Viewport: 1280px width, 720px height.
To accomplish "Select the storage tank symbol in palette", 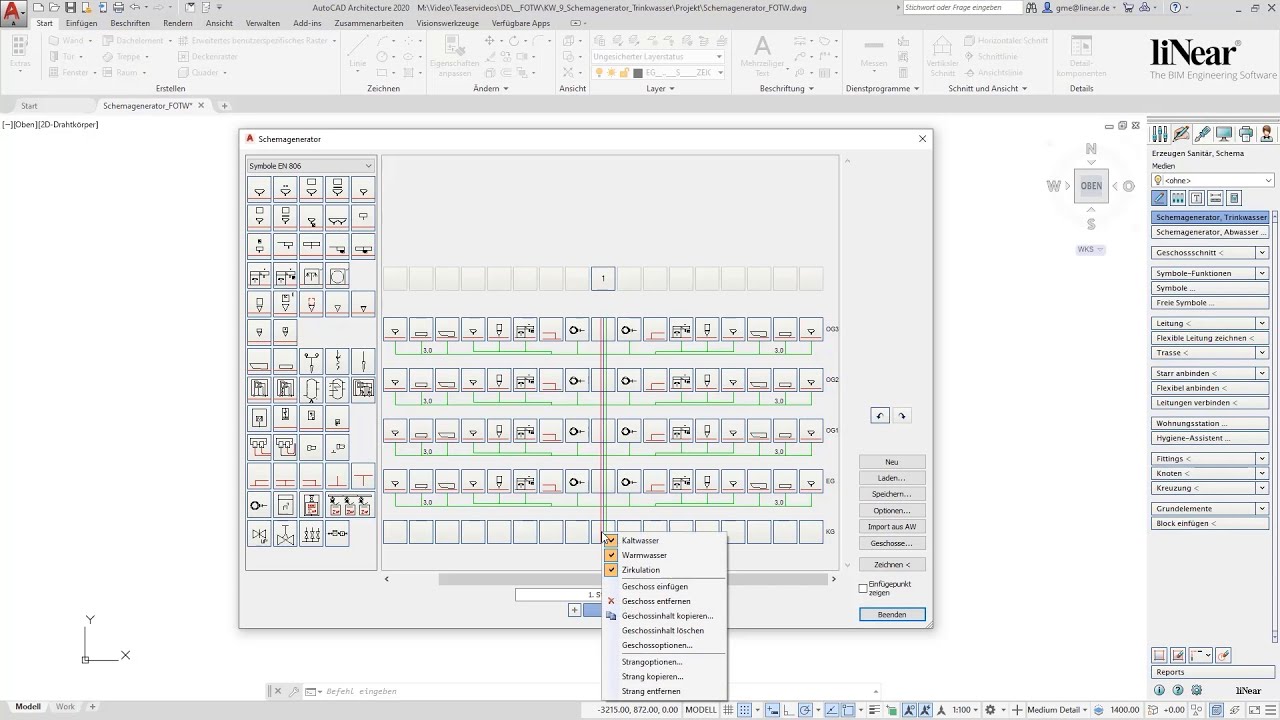I will click(311, 390).
